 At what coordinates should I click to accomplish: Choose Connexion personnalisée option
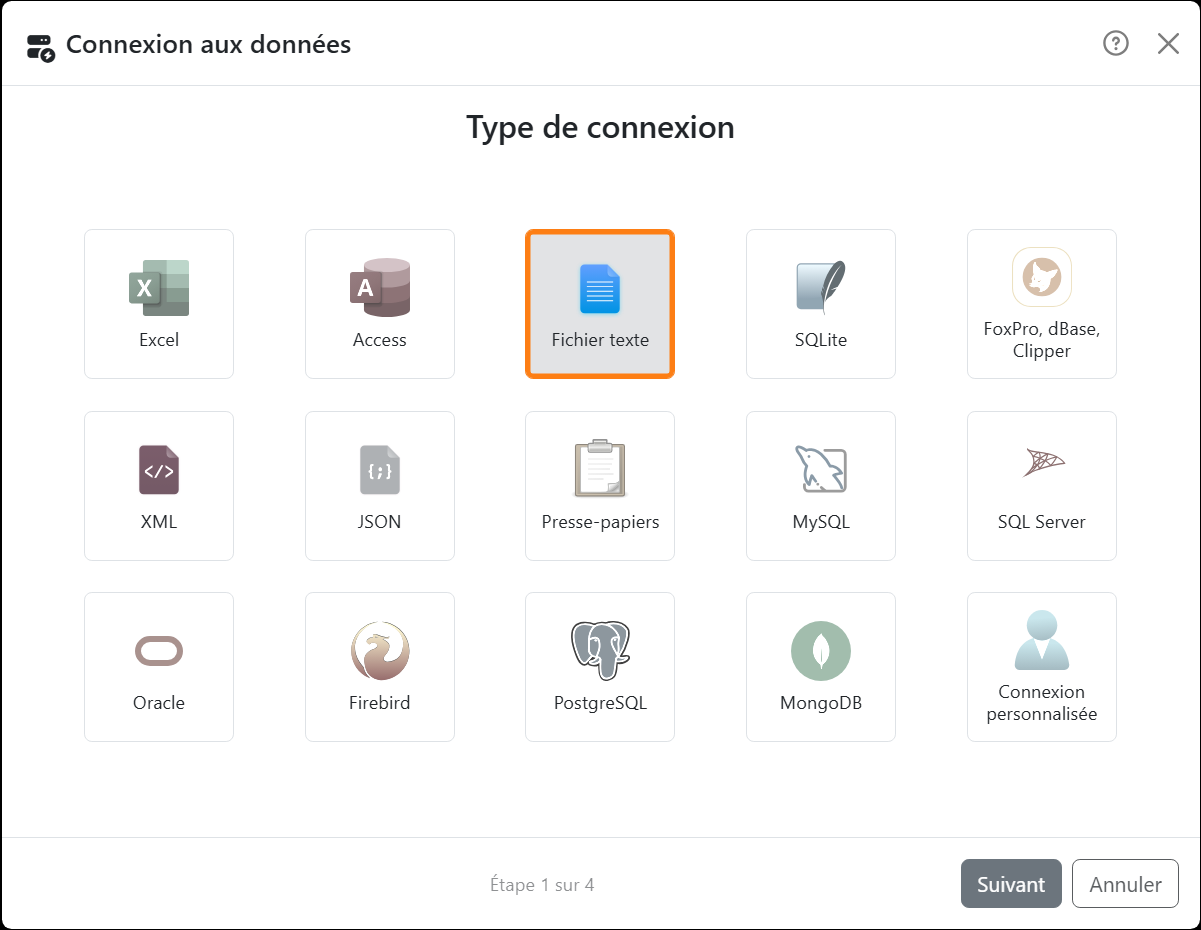(1042, 667)
